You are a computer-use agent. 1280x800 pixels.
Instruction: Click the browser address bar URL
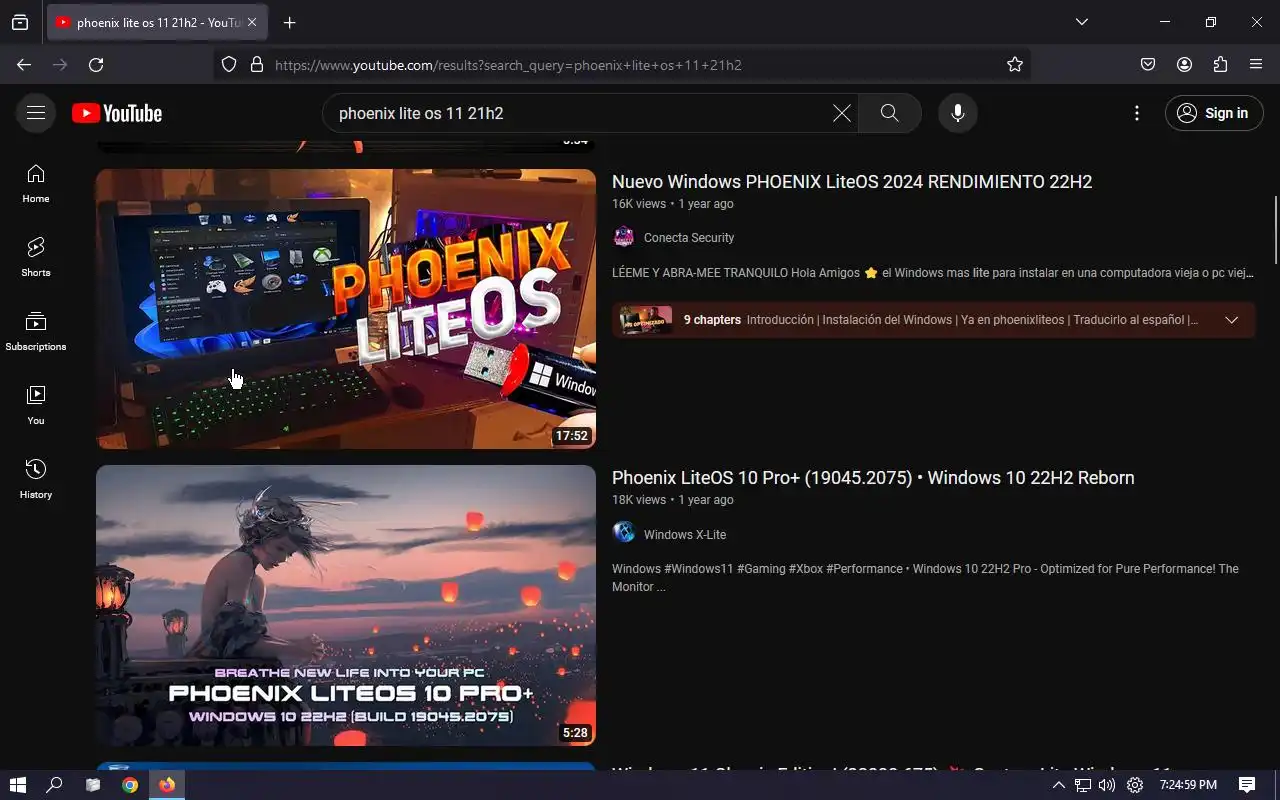tap(508, 65)
